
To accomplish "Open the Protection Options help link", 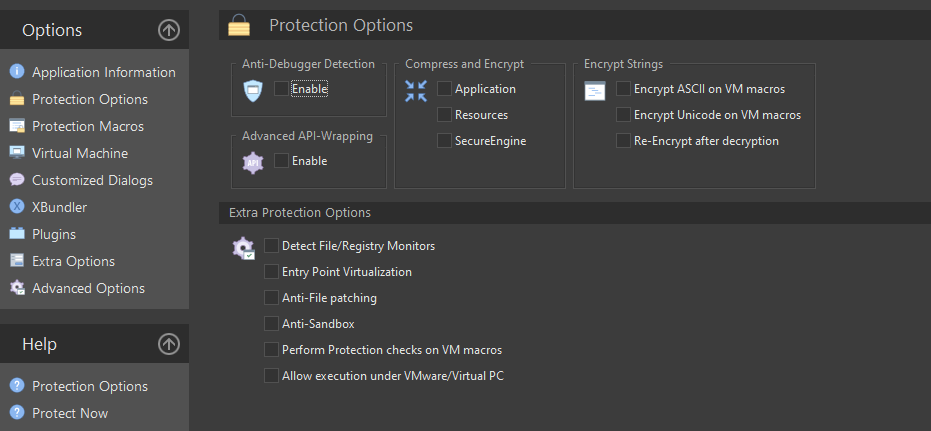I will tap(90, 386).
